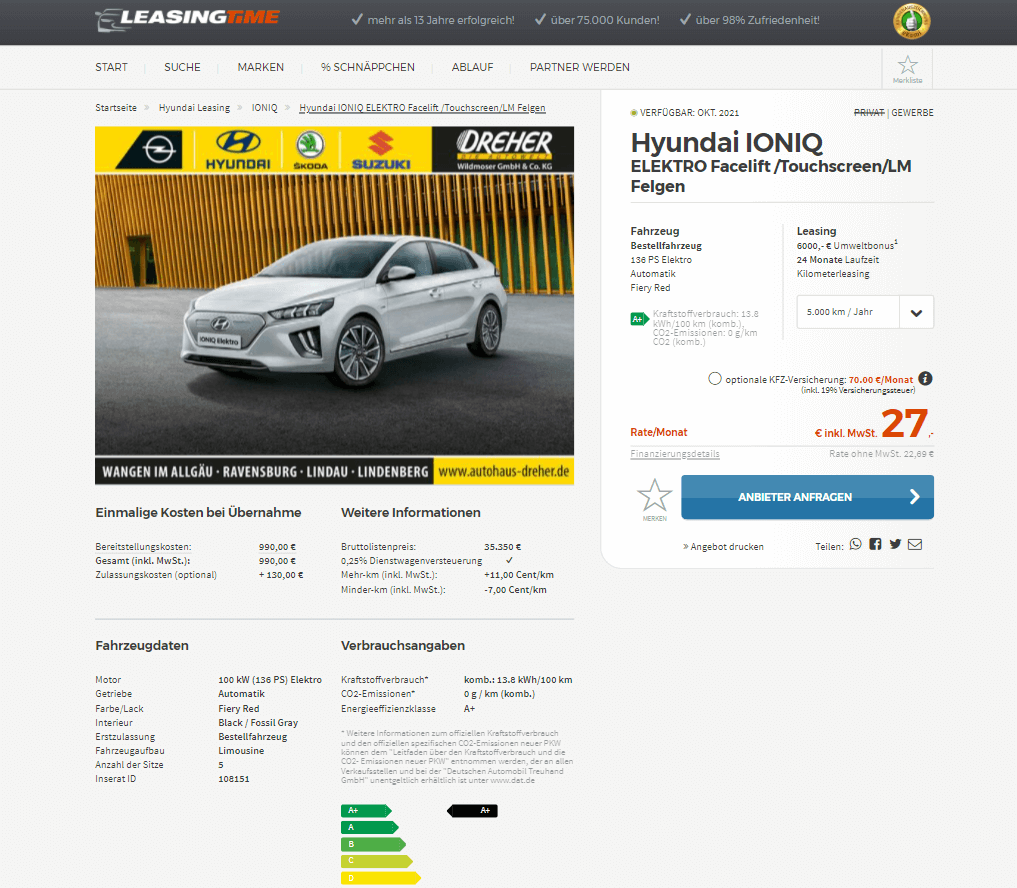Click the yellow D energy class bar
Image resolution: width=1017 pixels, height=888 pixels.
coord(381,878)
